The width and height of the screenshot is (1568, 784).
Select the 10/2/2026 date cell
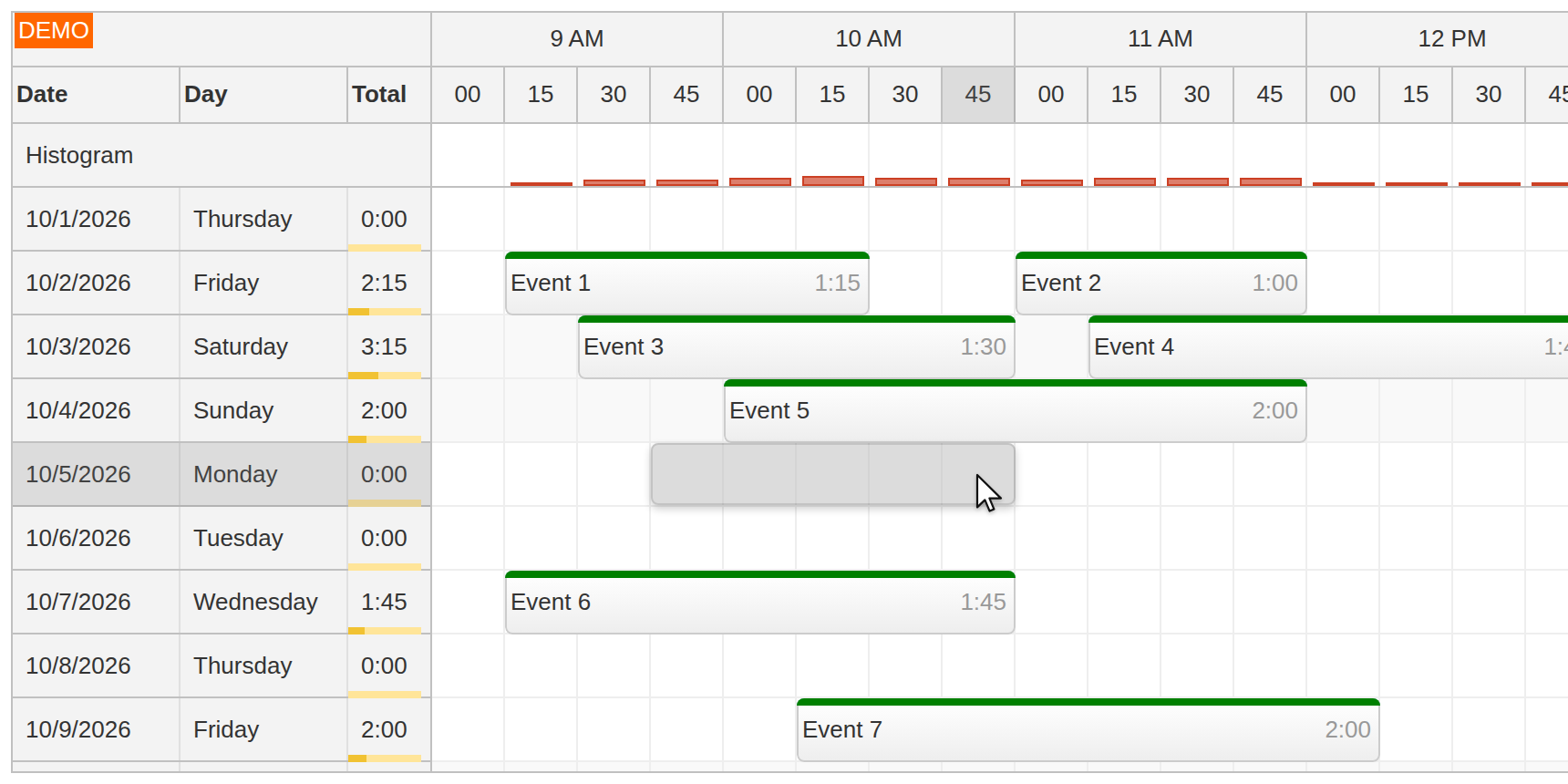pyautogui.click(x=96, y=283)
